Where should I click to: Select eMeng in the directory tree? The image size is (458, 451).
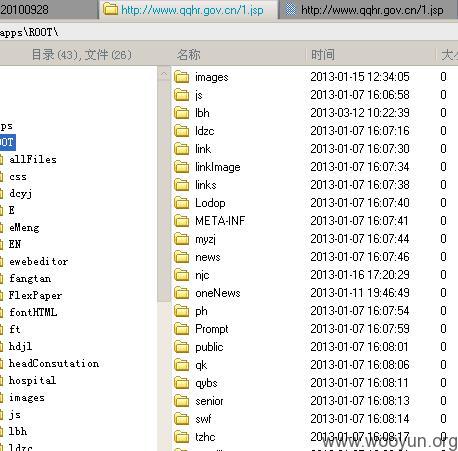pos(24,228)
